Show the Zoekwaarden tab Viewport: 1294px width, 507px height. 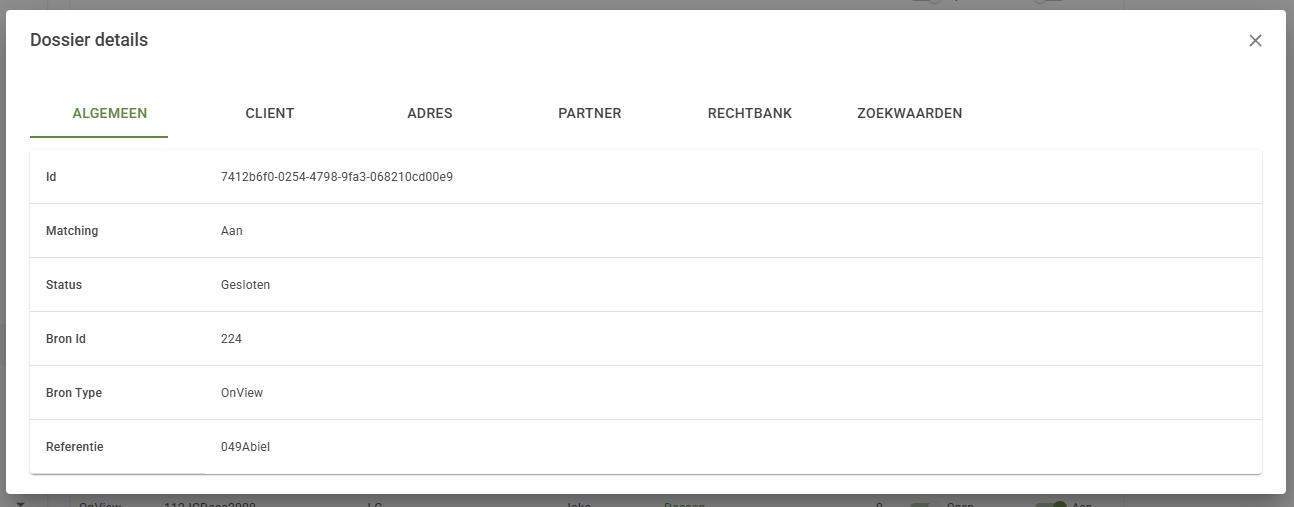click(910, 113)
